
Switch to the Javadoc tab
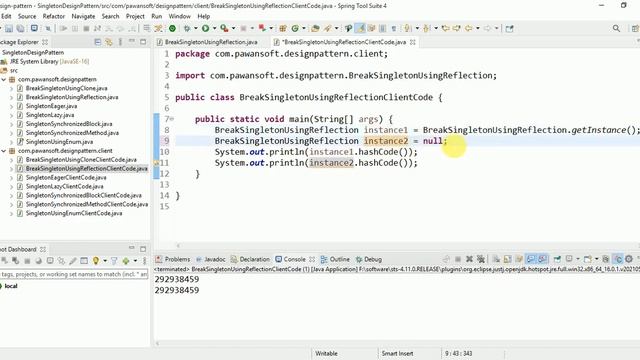[211, 259]
